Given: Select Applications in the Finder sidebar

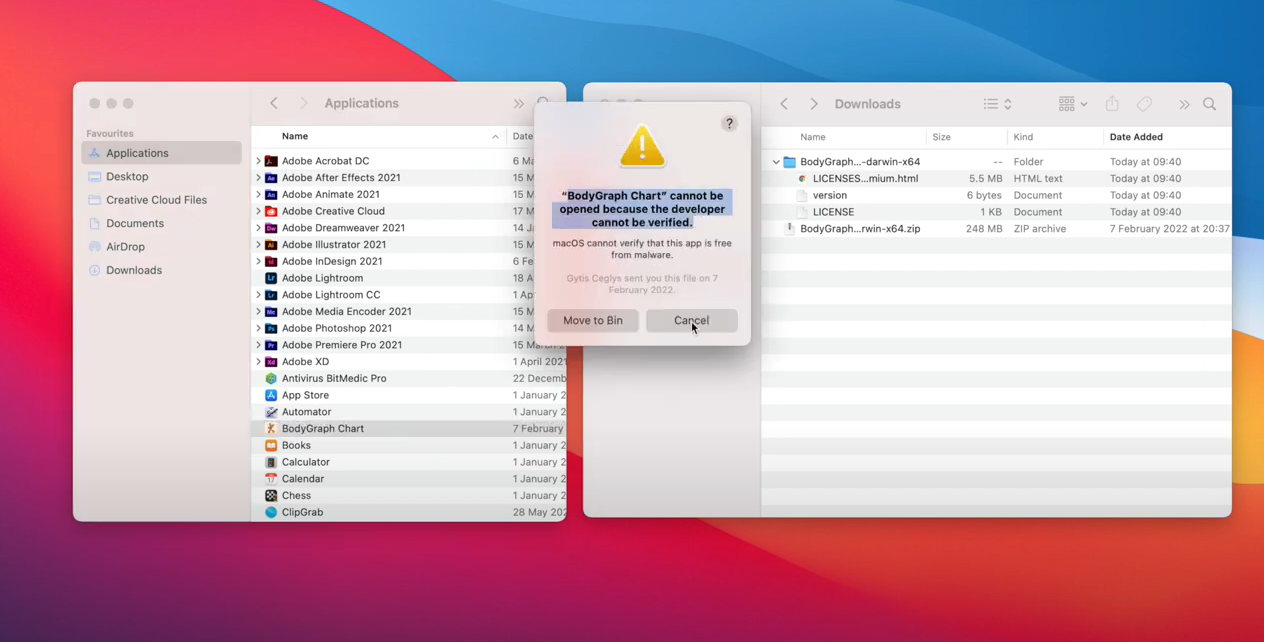Looking at the screenshot, I should click(x=161, y=153).
